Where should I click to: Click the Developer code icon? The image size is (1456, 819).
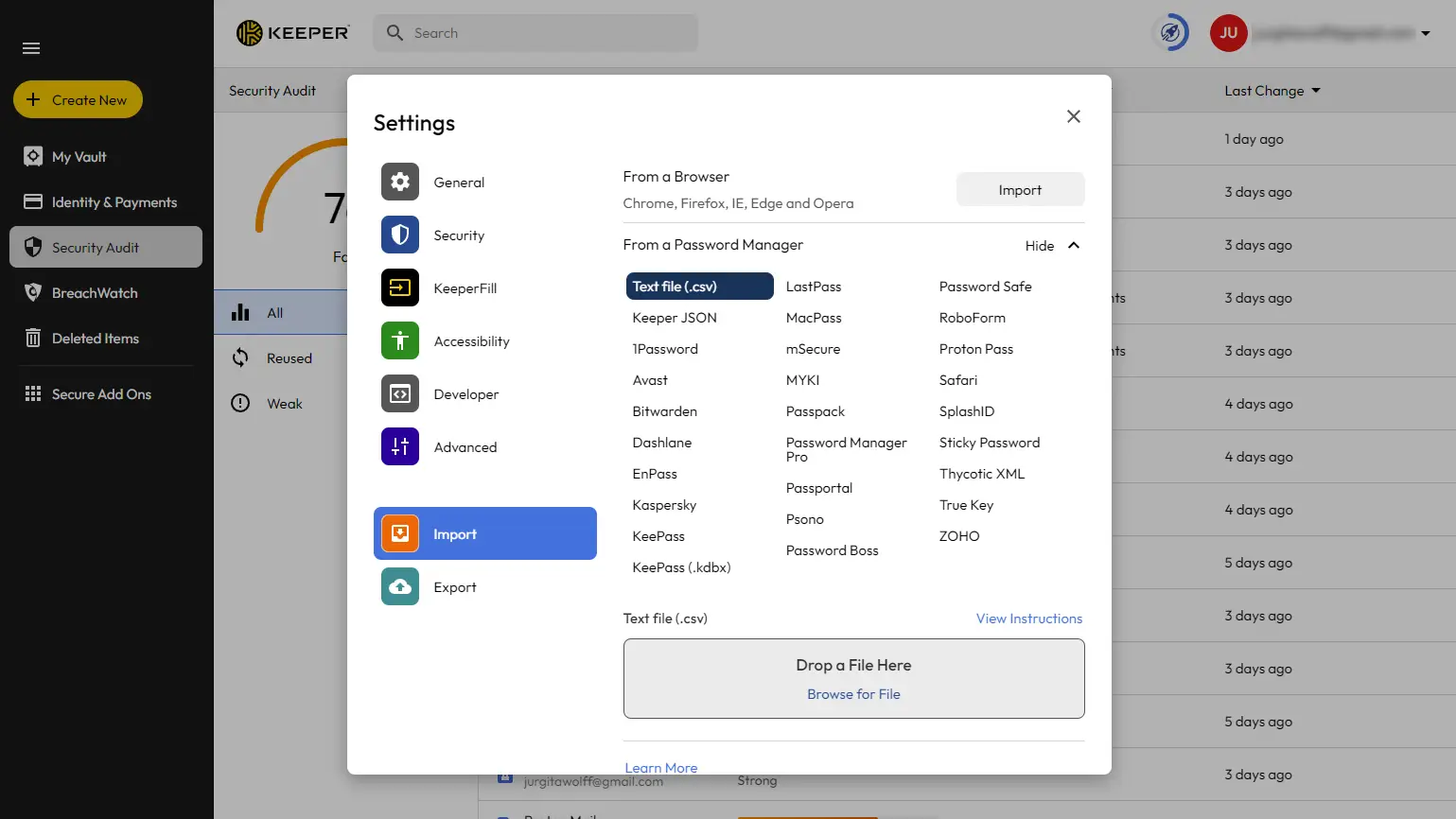pyautogui.click(x=400, y=394)
